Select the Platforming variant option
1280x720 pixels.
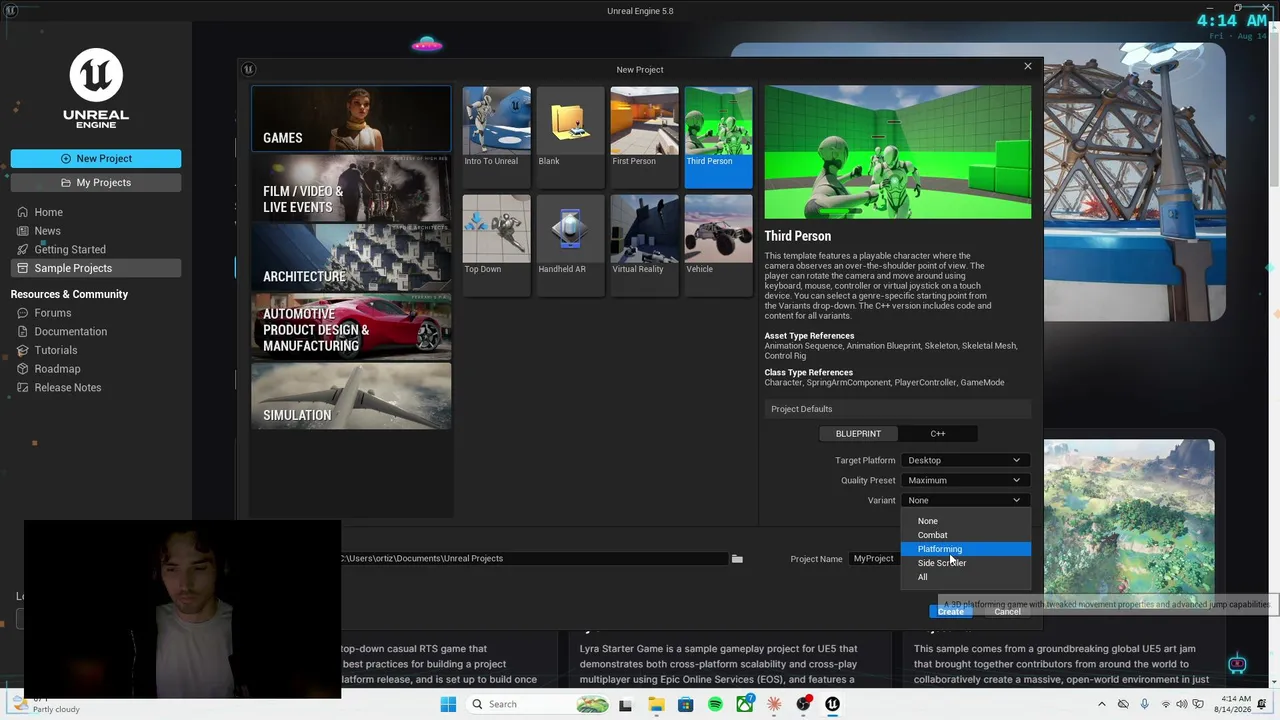pyautogui.click(x=965, y=549)
